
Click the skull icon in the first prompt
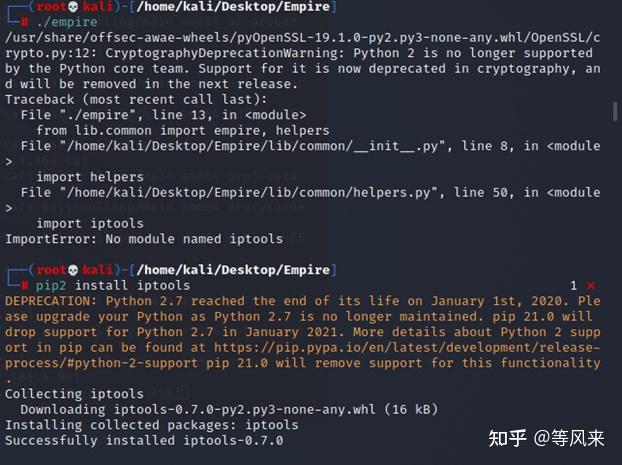73,6
